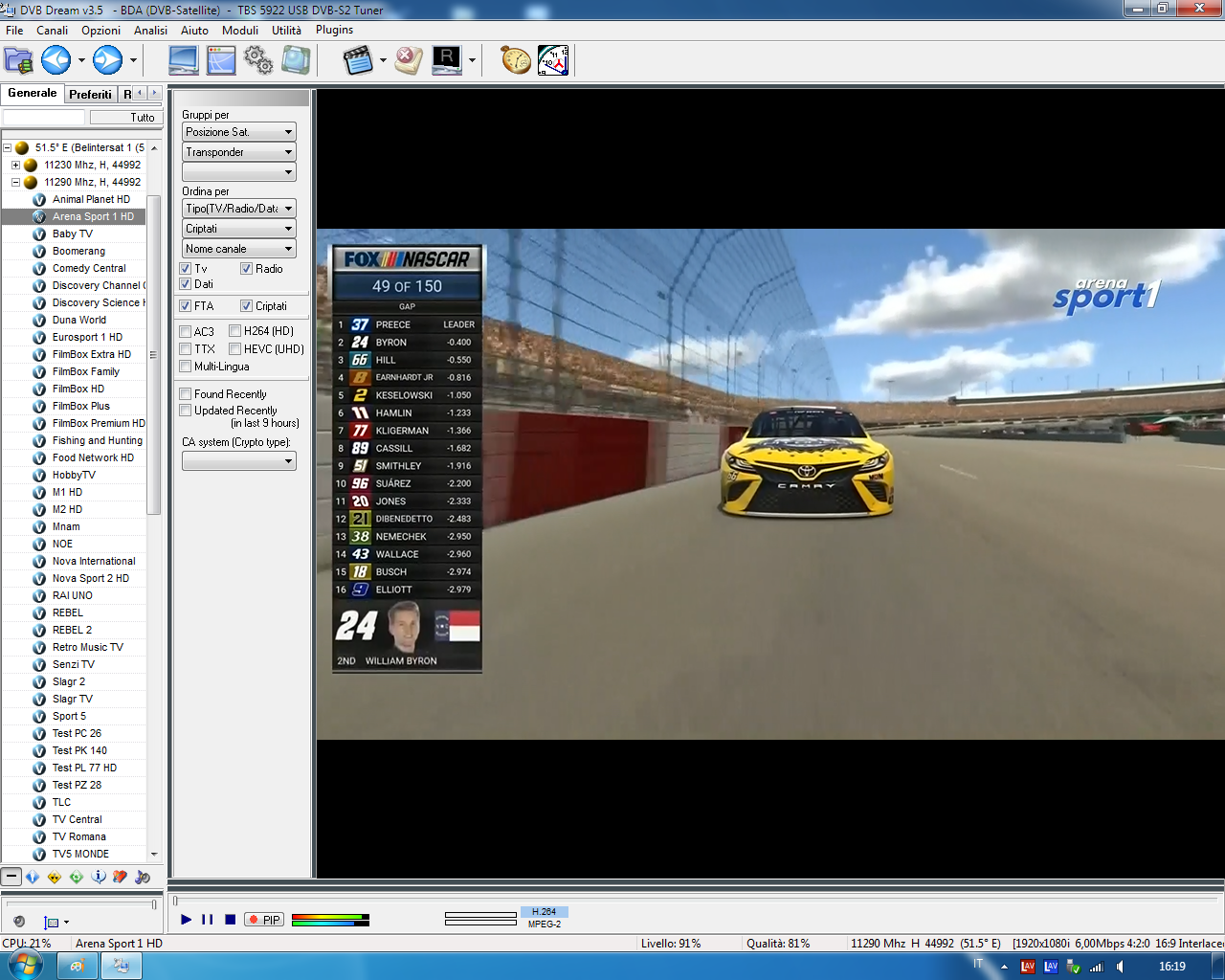
Task: Go to previous channel with blue back arrow
Action: click(x=56, y=60)
